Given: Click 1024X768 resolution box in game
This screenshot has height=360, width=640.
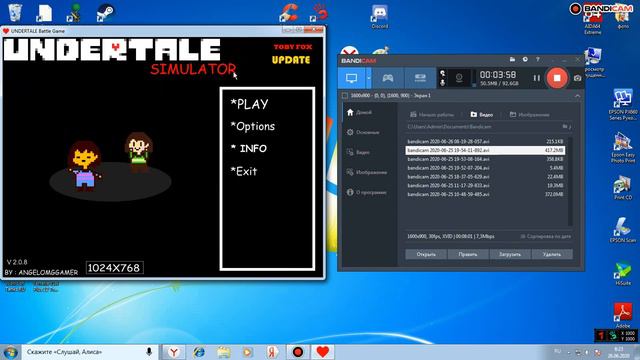Looking at the screenshot, I should (x=114, y=268).
